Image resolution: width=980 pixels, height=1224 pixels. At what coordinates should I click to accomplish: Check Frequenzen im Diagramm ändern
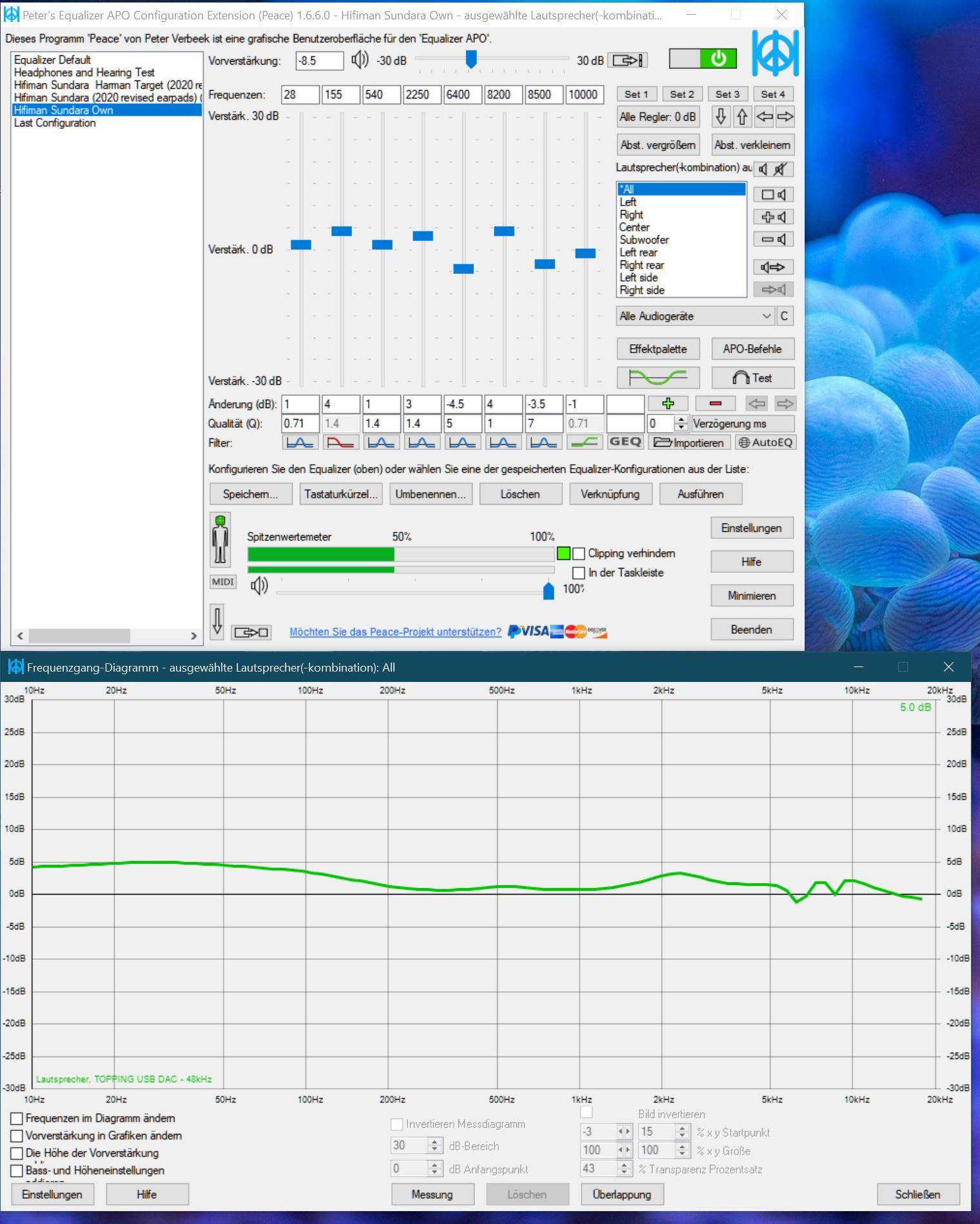[17, 1118]
